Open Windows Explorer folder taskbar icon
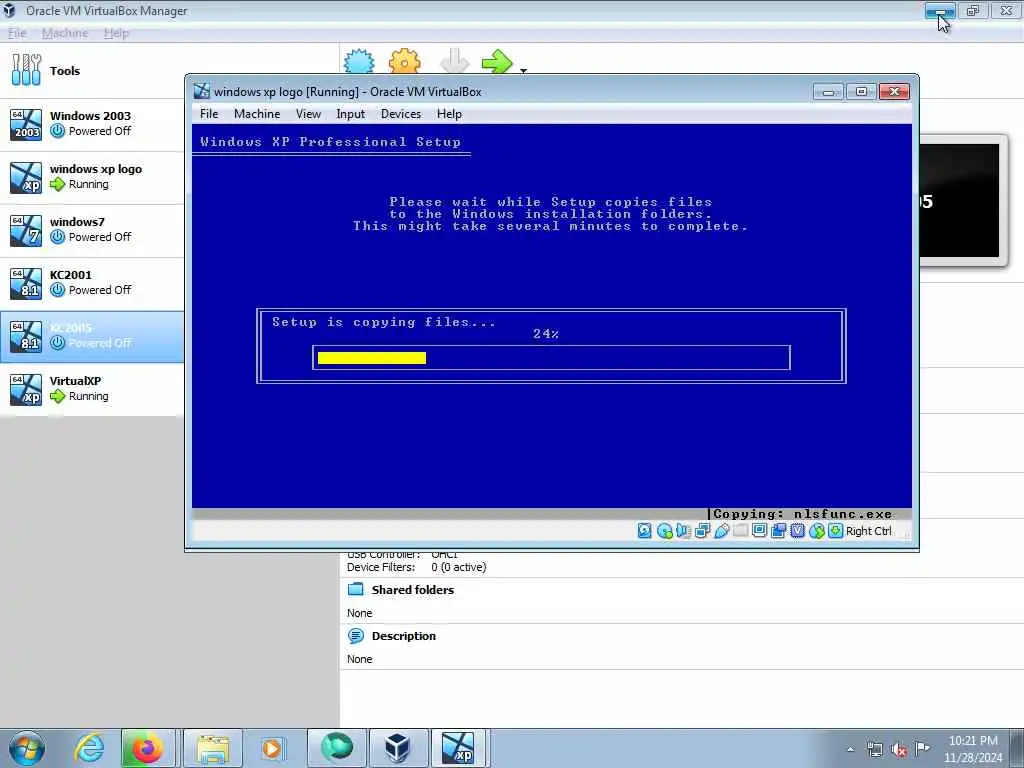 (x=213, y=748)
